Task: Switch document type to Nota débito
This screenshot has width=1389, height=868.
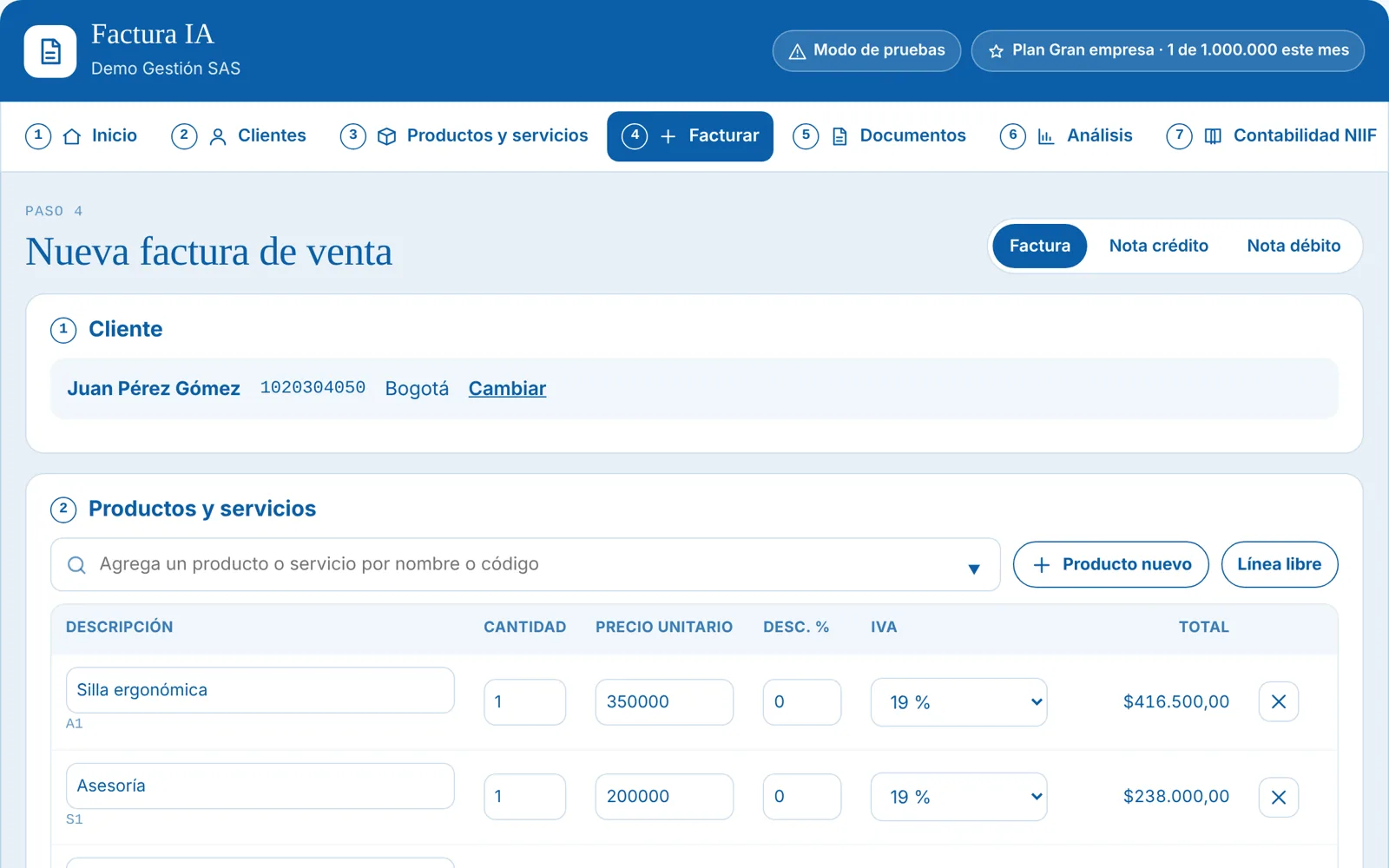Action: (x=1294, y=246)
